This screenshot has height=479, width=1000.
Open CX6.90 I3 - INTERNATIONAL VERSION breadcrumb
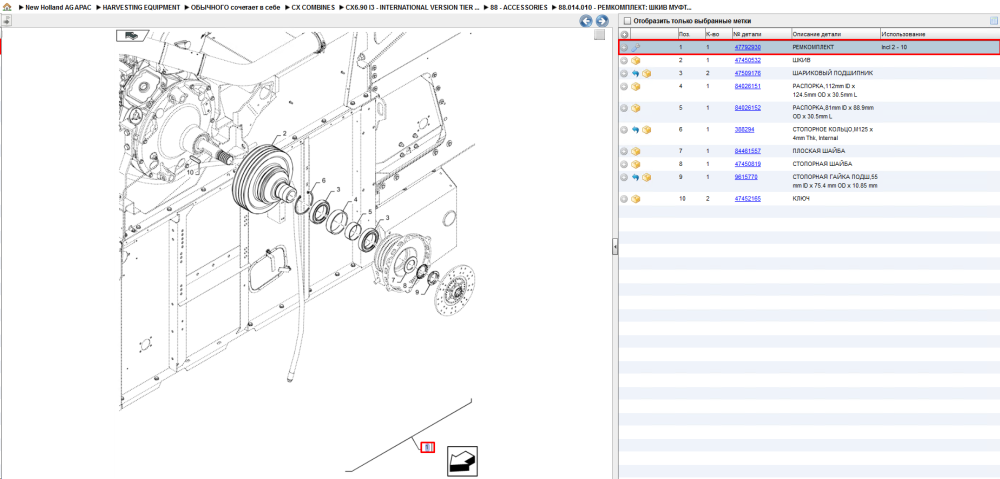(412, 7)
